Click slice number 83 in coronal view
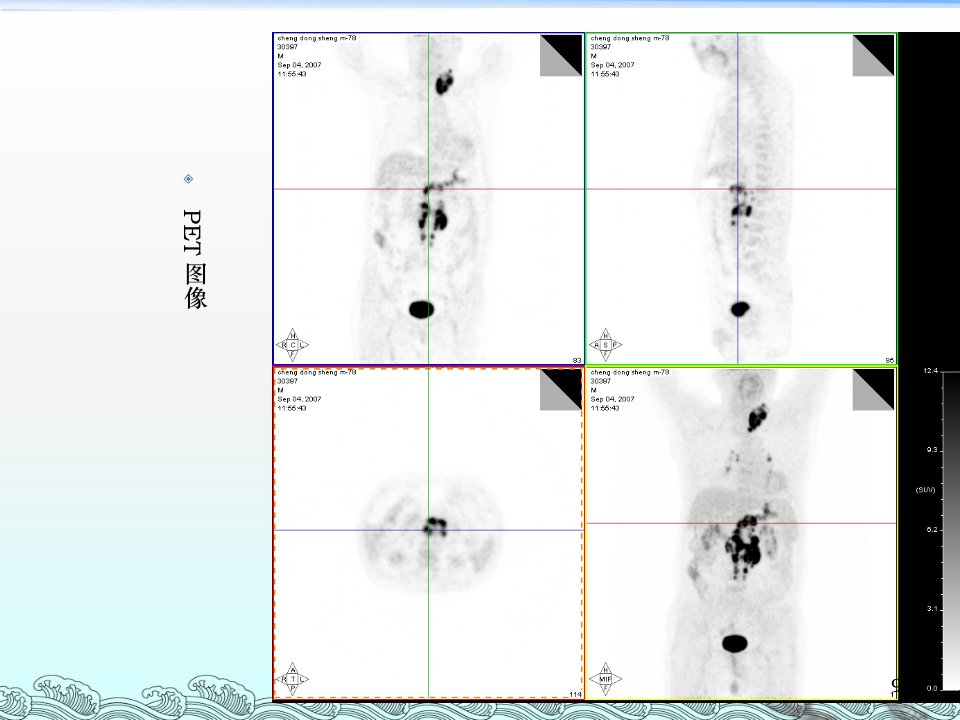960x720 pixels. coord(577,361)
